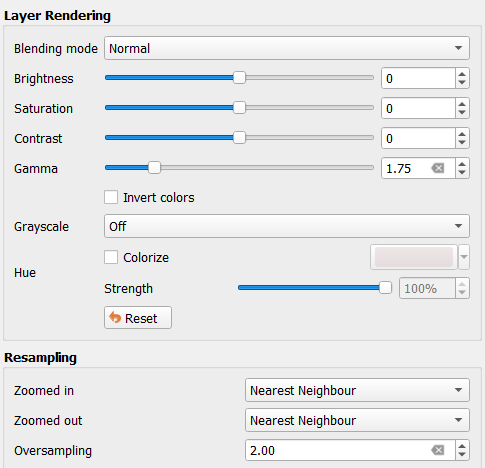The width and height of the screenshot is (485, 468).
Task: Open the Colorize color dropdown arrow
Action: [464, 257]
